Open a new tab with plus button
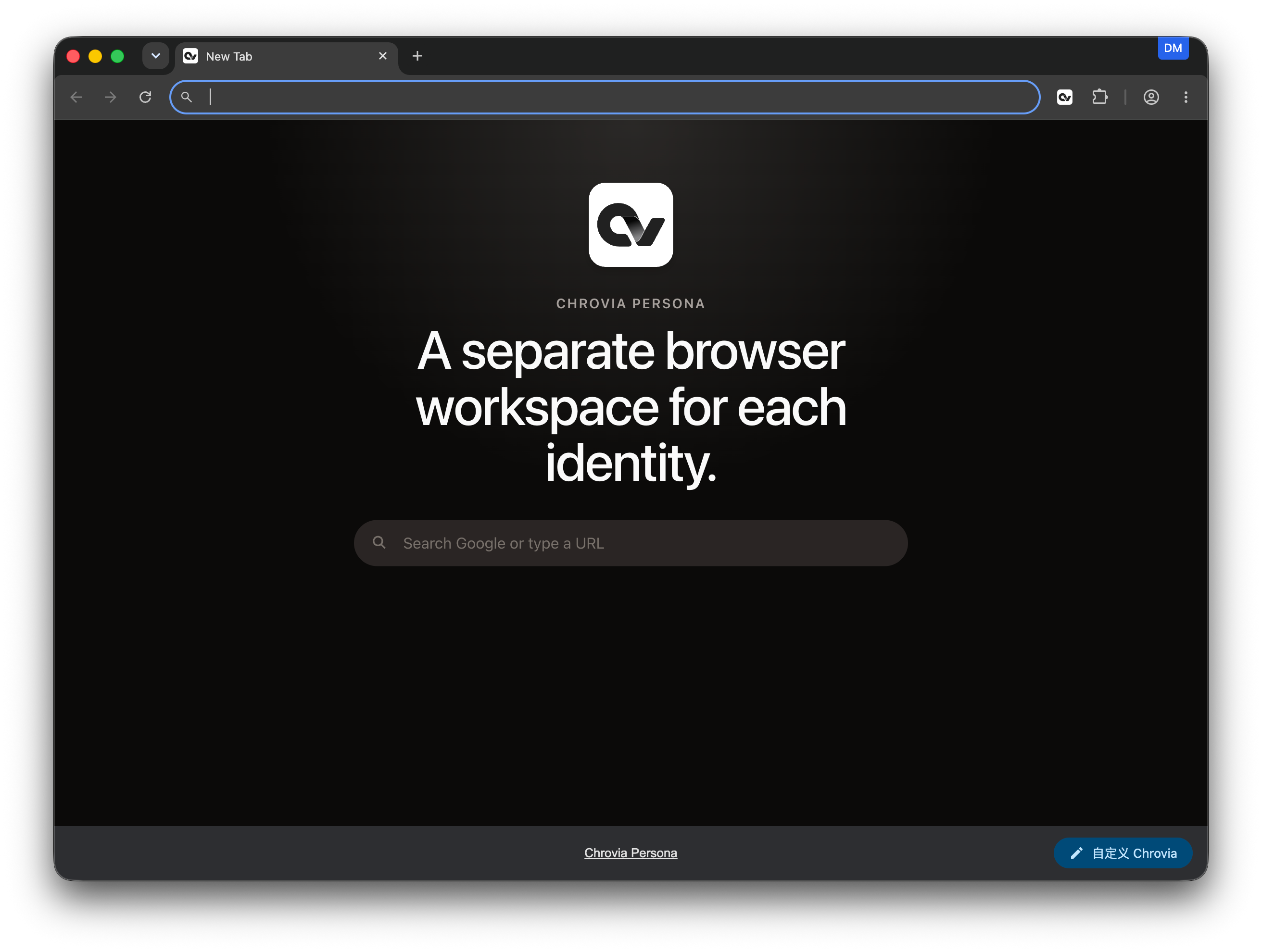 click(417, 56)
